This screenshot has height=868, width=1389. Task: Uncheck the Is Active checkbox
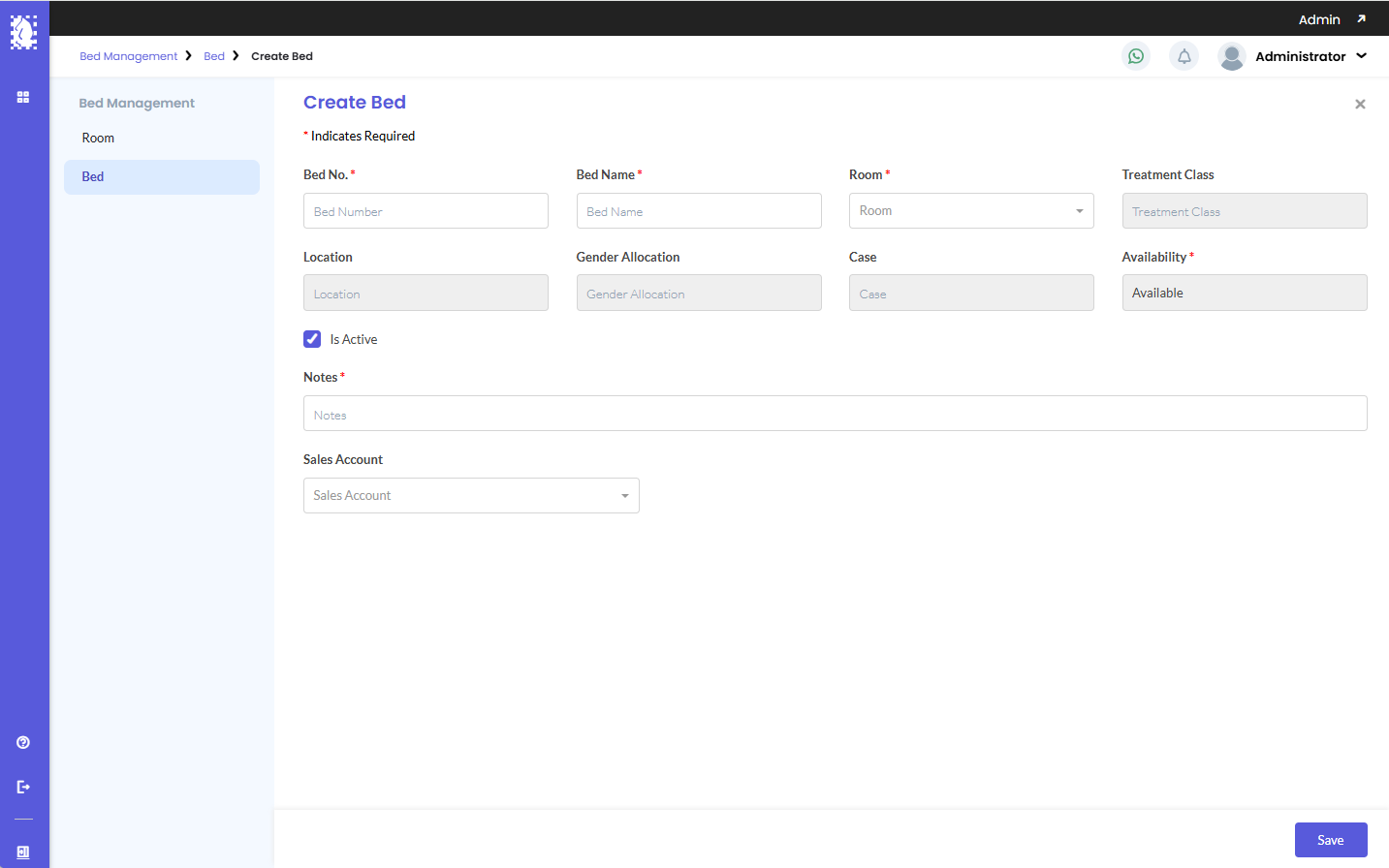coord(312,339)
